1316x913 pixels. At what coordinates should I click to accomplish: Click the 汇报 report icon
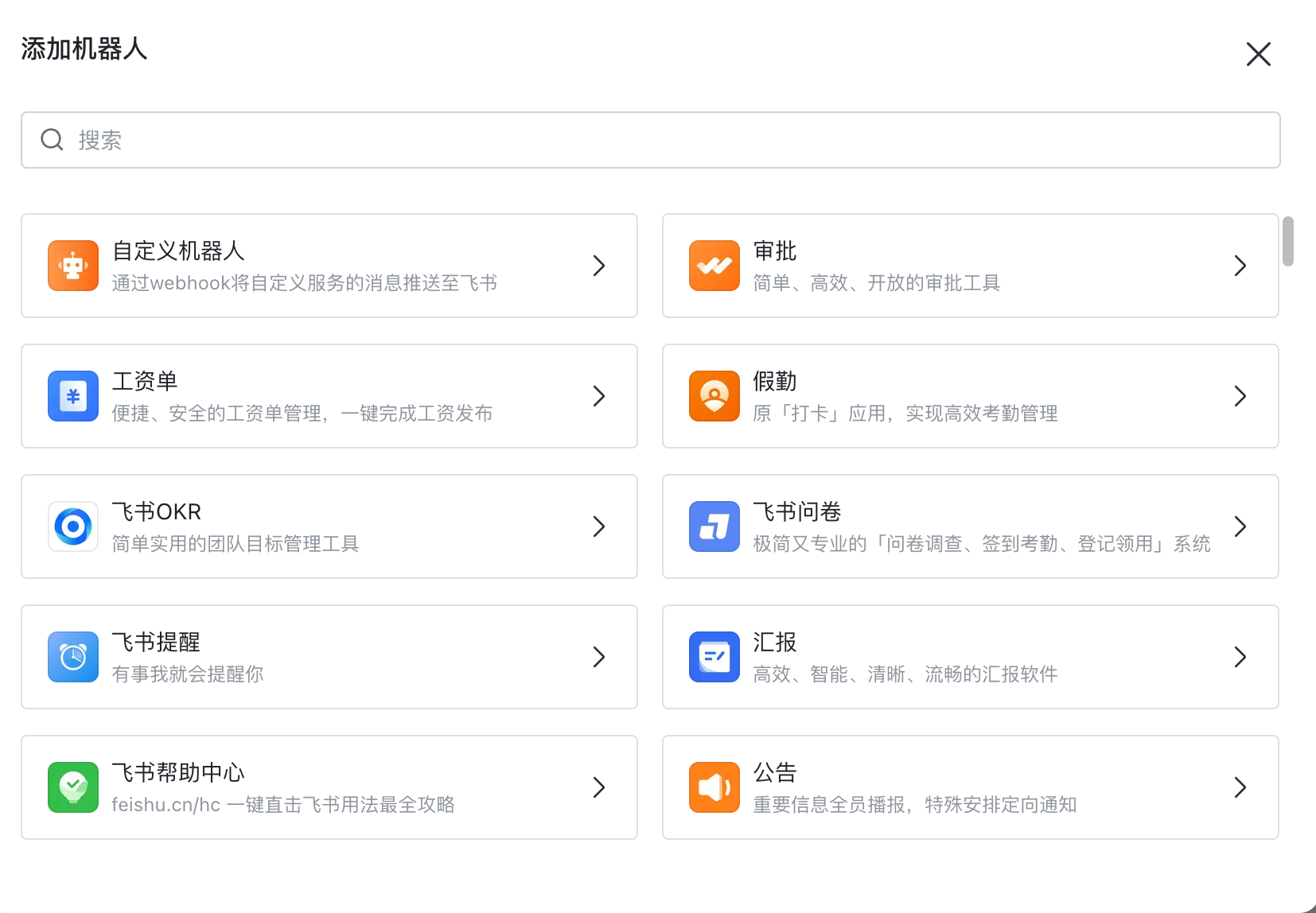tap(714, 657)
